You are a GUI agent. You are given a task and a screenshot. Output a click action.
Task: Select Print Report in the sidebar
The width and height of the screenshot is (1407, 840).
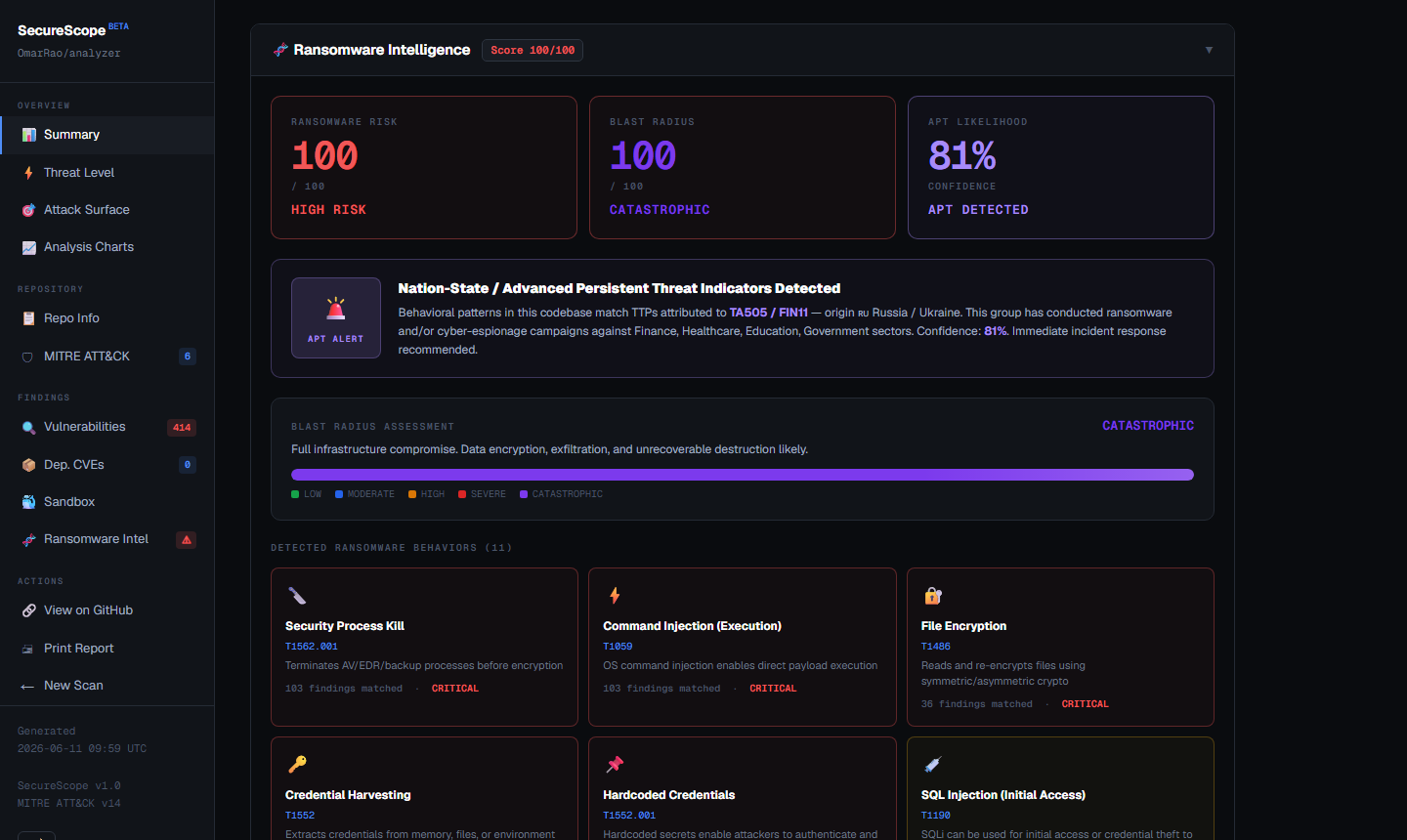pos(107,649)
